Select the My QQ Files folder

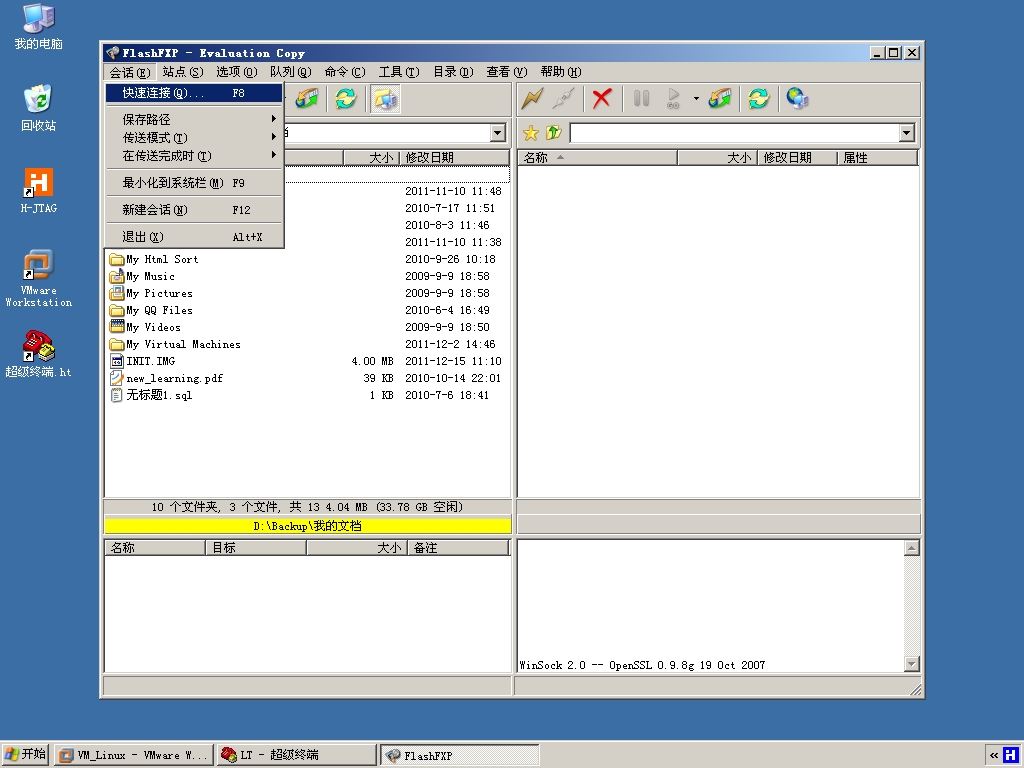click(159, 310)
